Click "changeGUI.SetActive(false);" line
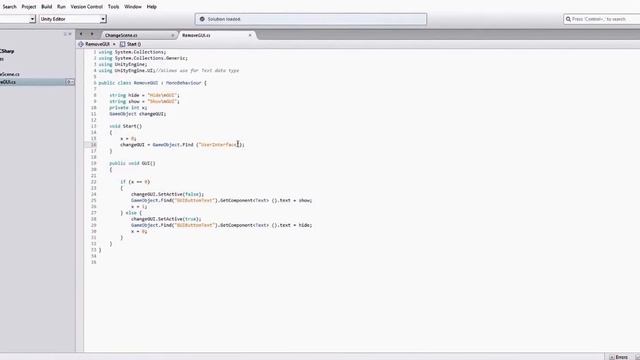This screenshot has height=360, width=640. (x=167, y=194)
